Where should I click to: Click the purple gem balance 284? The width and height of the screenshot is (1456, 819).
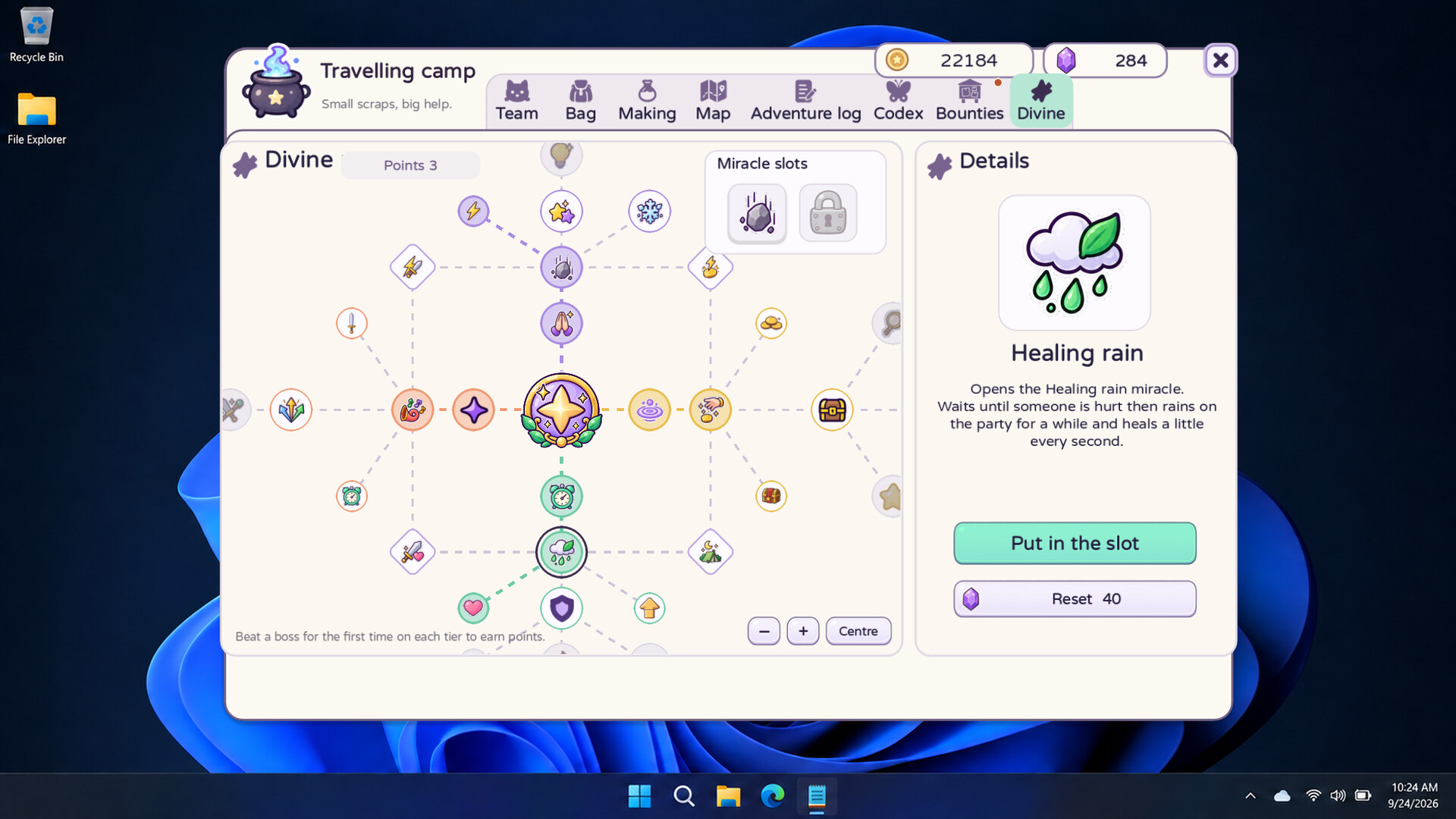tap(1105, 61)
